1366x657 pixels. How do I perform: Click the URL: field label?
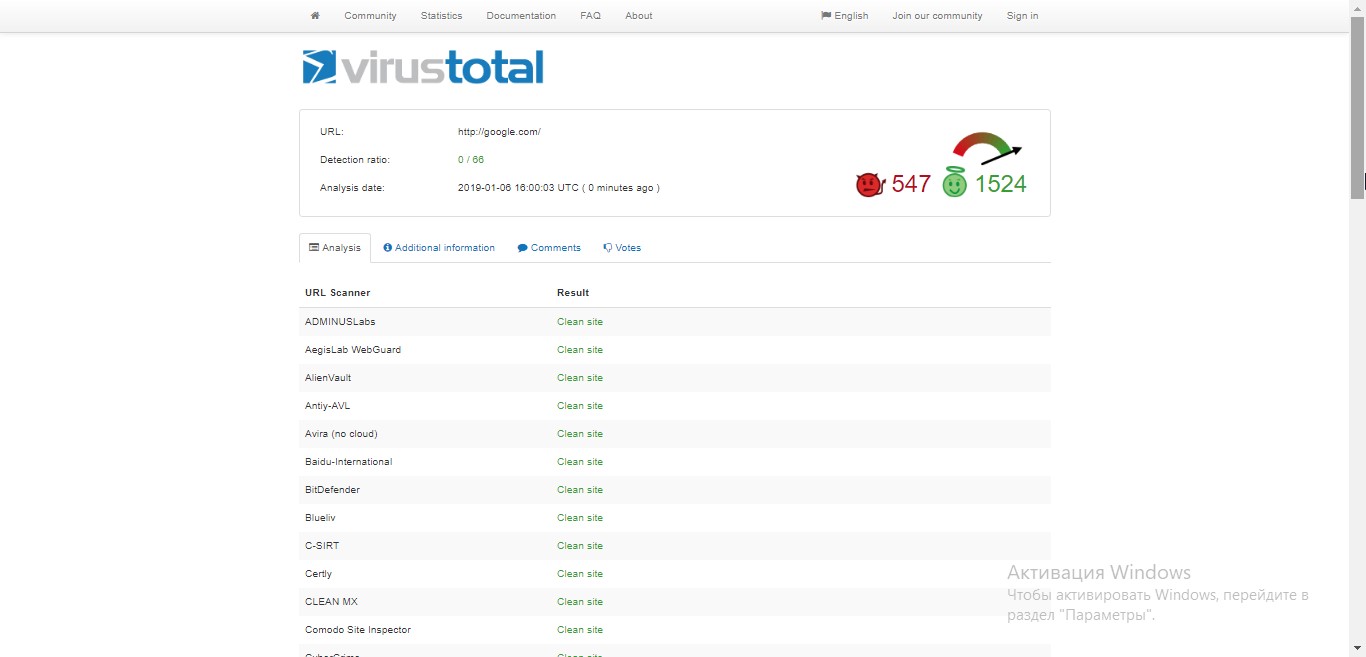point(332,132)
